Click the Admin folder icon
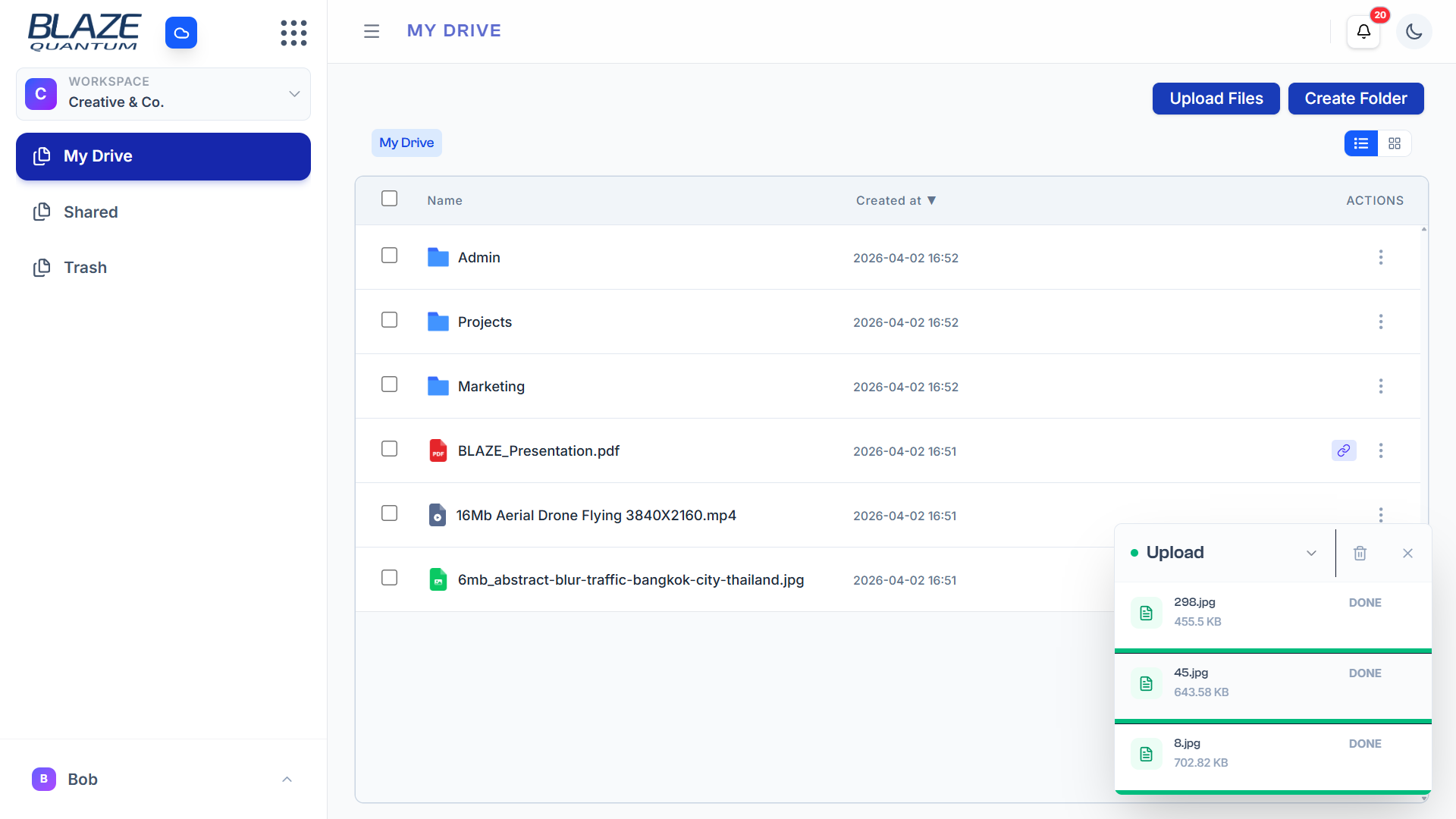The height and width of the screenshot is (819, 1456). pos(438,257)
